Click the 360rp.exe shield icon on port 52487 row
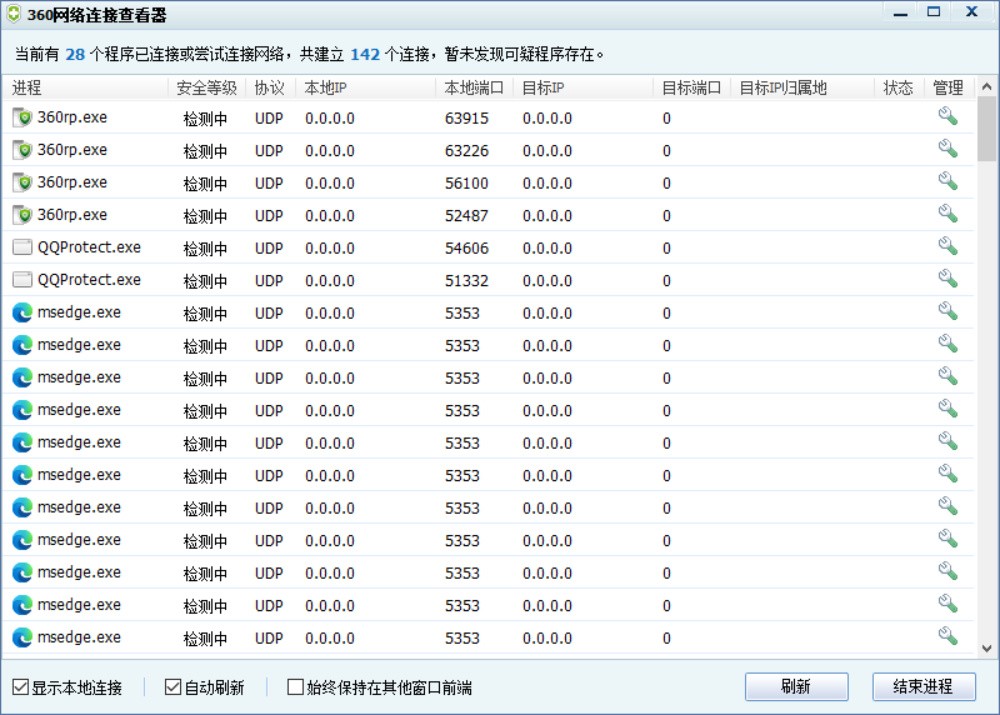1000x715 pixels. pyautogui.click(x=22, y=215)
